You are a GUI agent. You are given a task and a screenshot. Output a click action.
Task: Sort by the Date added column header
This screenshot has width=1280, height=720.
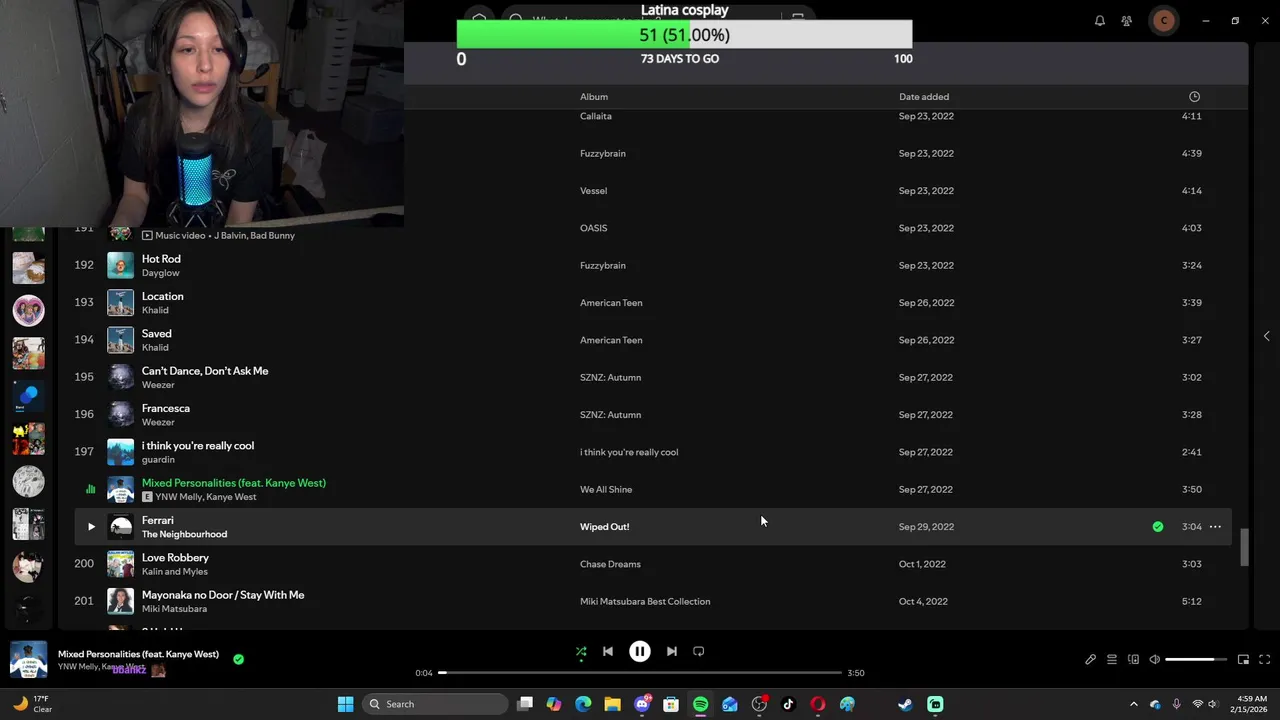tap(924, 97)
